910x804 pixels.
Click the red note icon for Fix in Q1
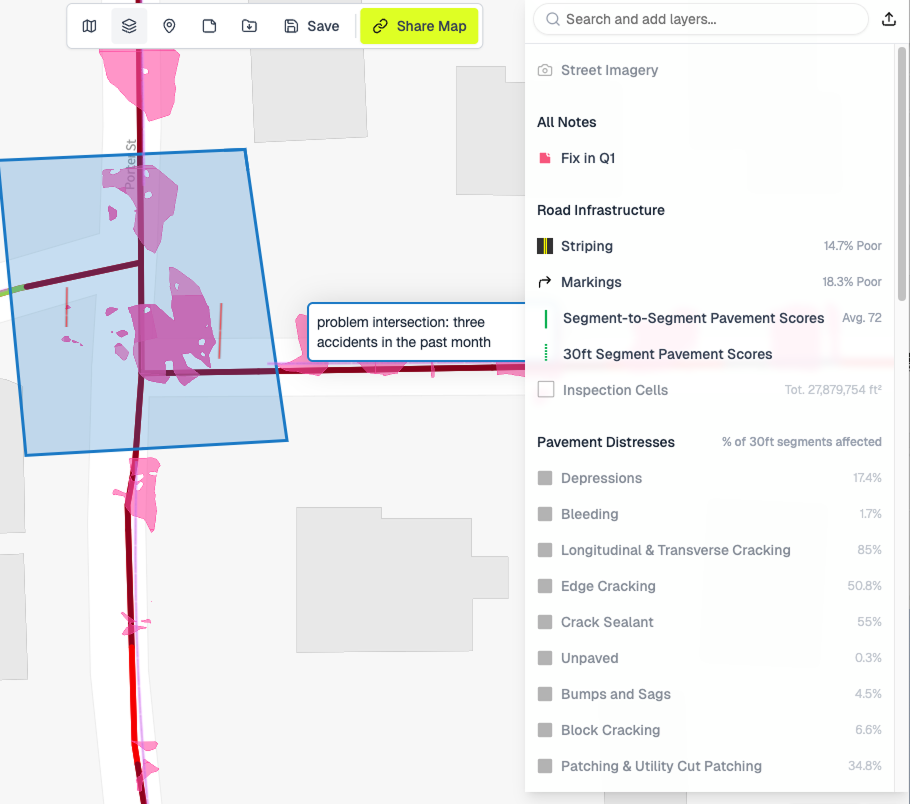[545, 157]
